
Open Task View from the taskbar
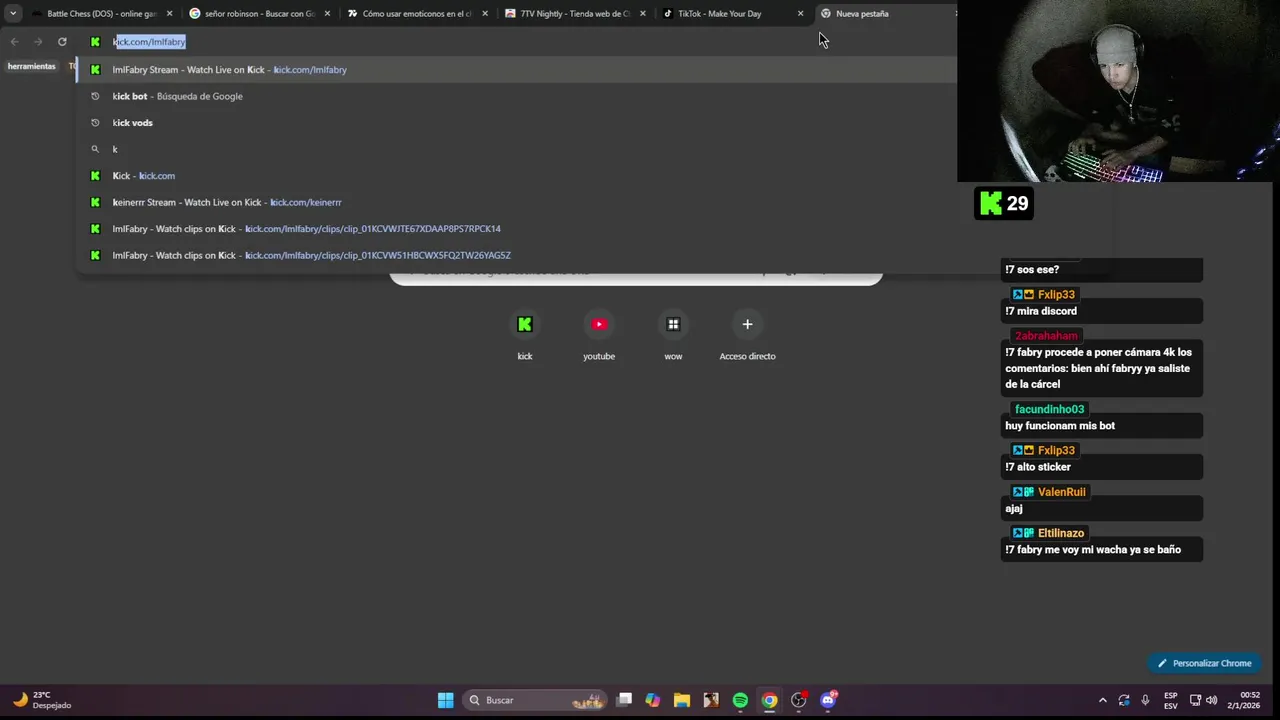tap(624, 700)
